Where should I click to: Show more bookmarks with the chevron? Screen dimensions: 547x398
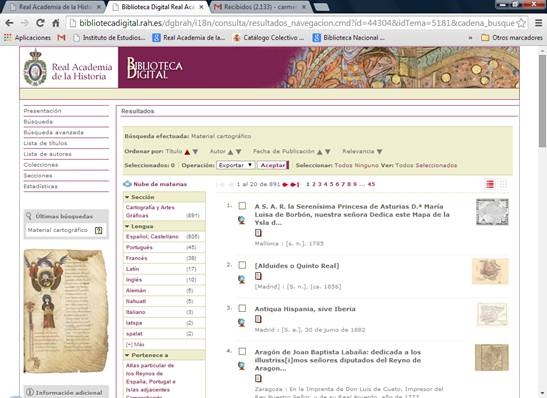tap(470, 37)
